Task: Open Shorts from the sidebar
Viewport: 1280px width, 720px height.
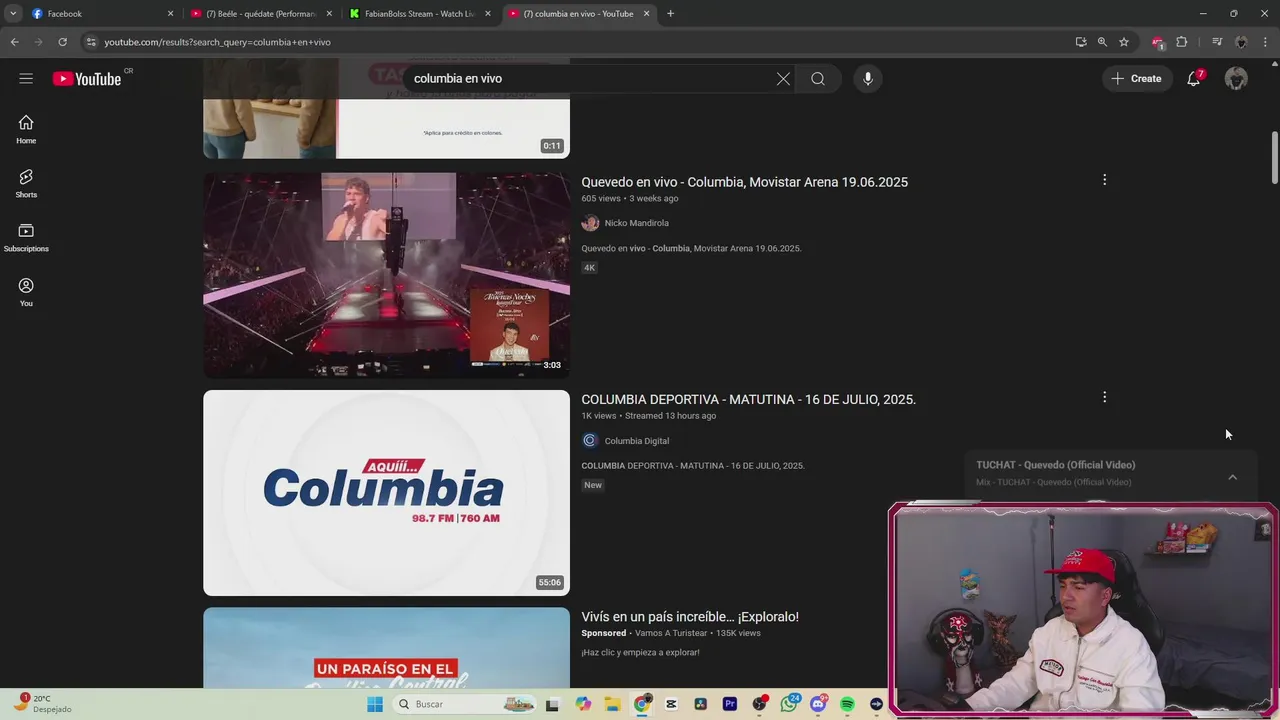Action: coord(26,183)
